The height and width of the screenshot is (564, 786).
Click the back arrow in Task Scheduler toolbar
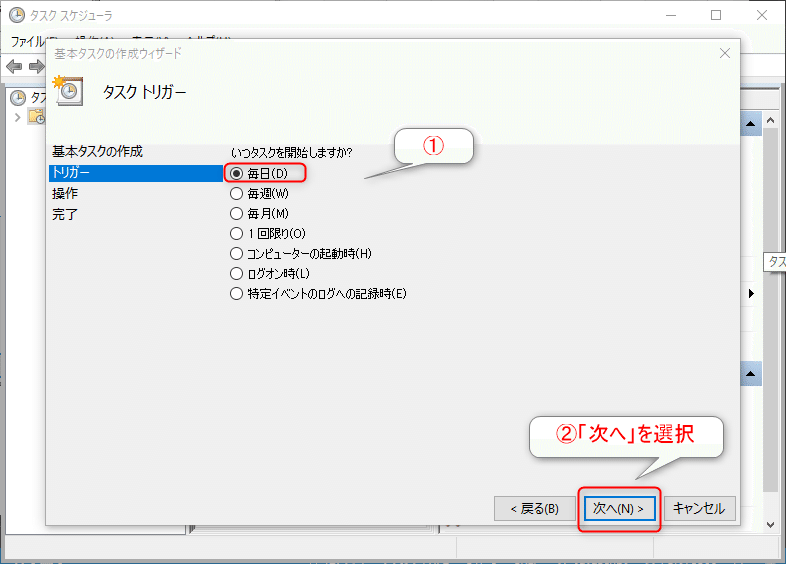point(14,66)
